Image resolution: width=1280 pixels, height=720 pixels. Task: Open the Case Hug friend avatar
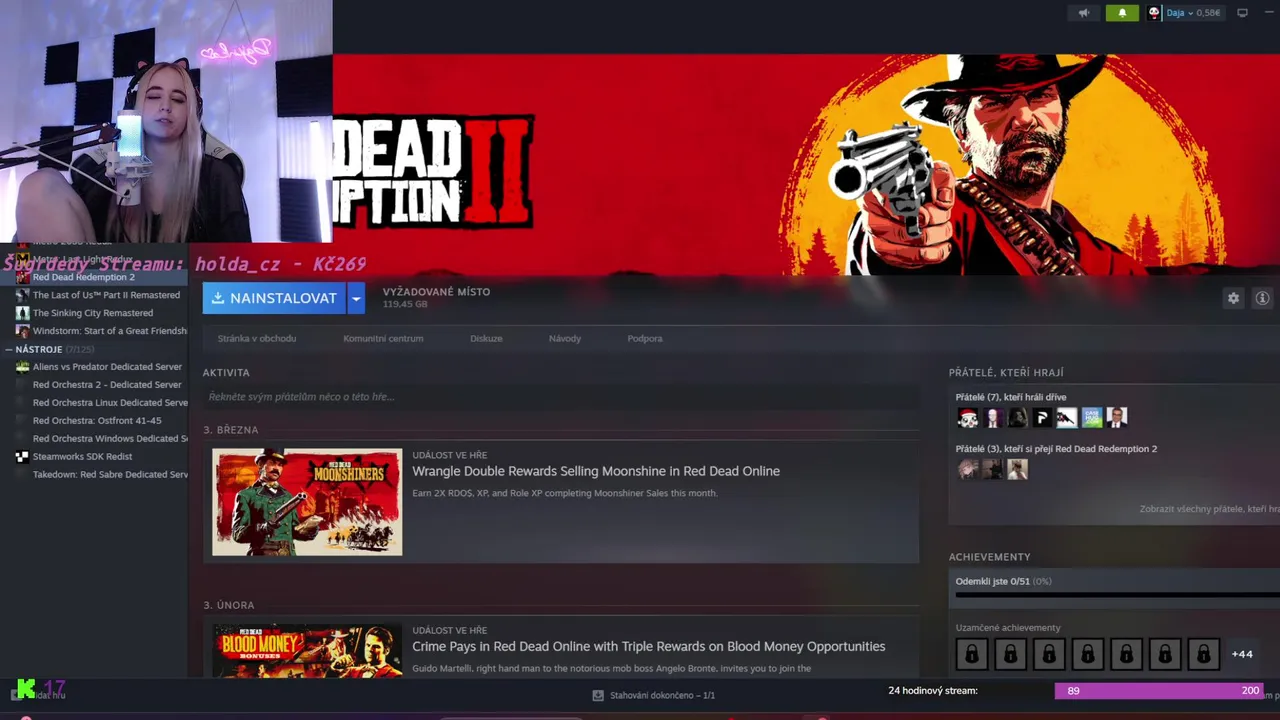pos(1092,418)
